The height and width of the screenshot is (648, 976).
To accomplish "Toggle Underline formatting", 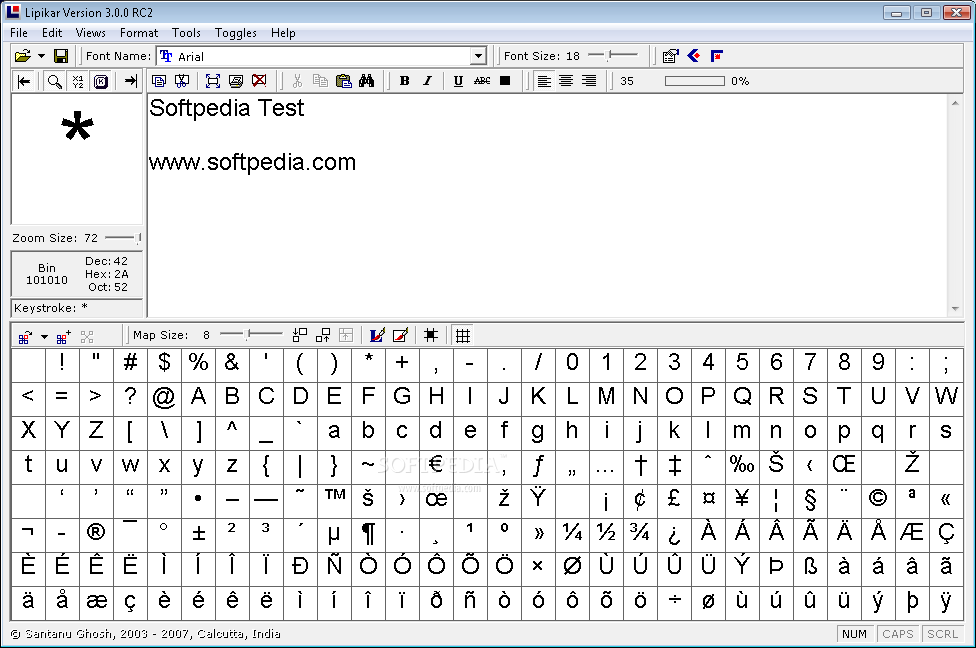I will click(459, 81).
